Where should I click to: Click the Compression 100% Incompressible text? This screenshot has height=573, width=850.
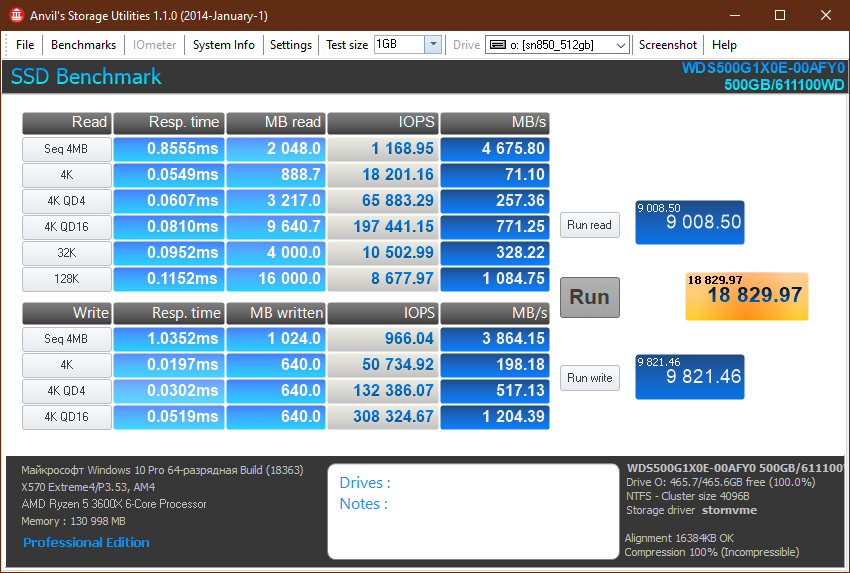pos(712,552)
